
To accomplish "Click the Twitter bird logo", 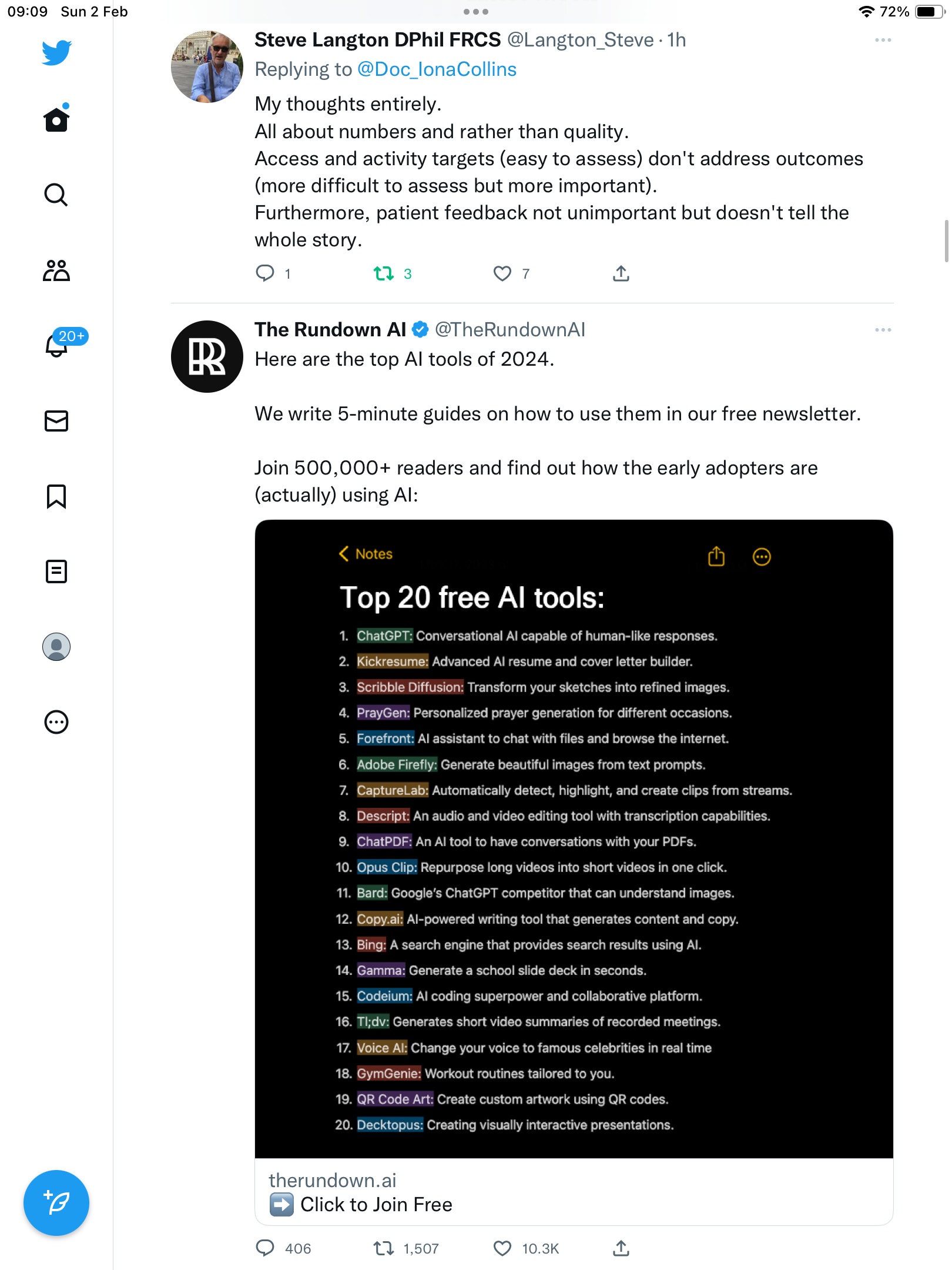I will coord(56,53).
